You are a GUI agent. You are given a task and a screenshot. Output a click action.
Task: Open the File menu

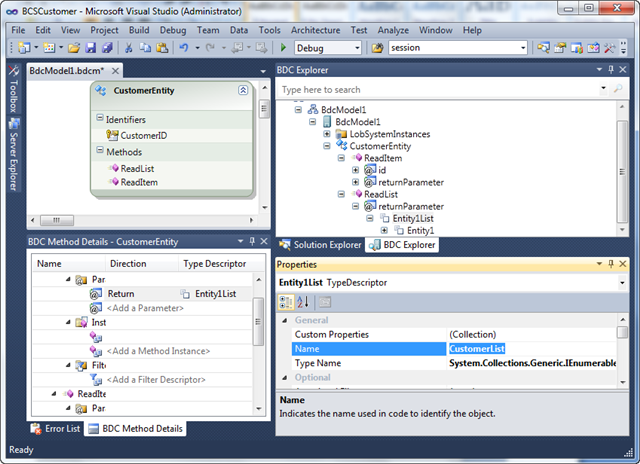[x=18, y=30]
